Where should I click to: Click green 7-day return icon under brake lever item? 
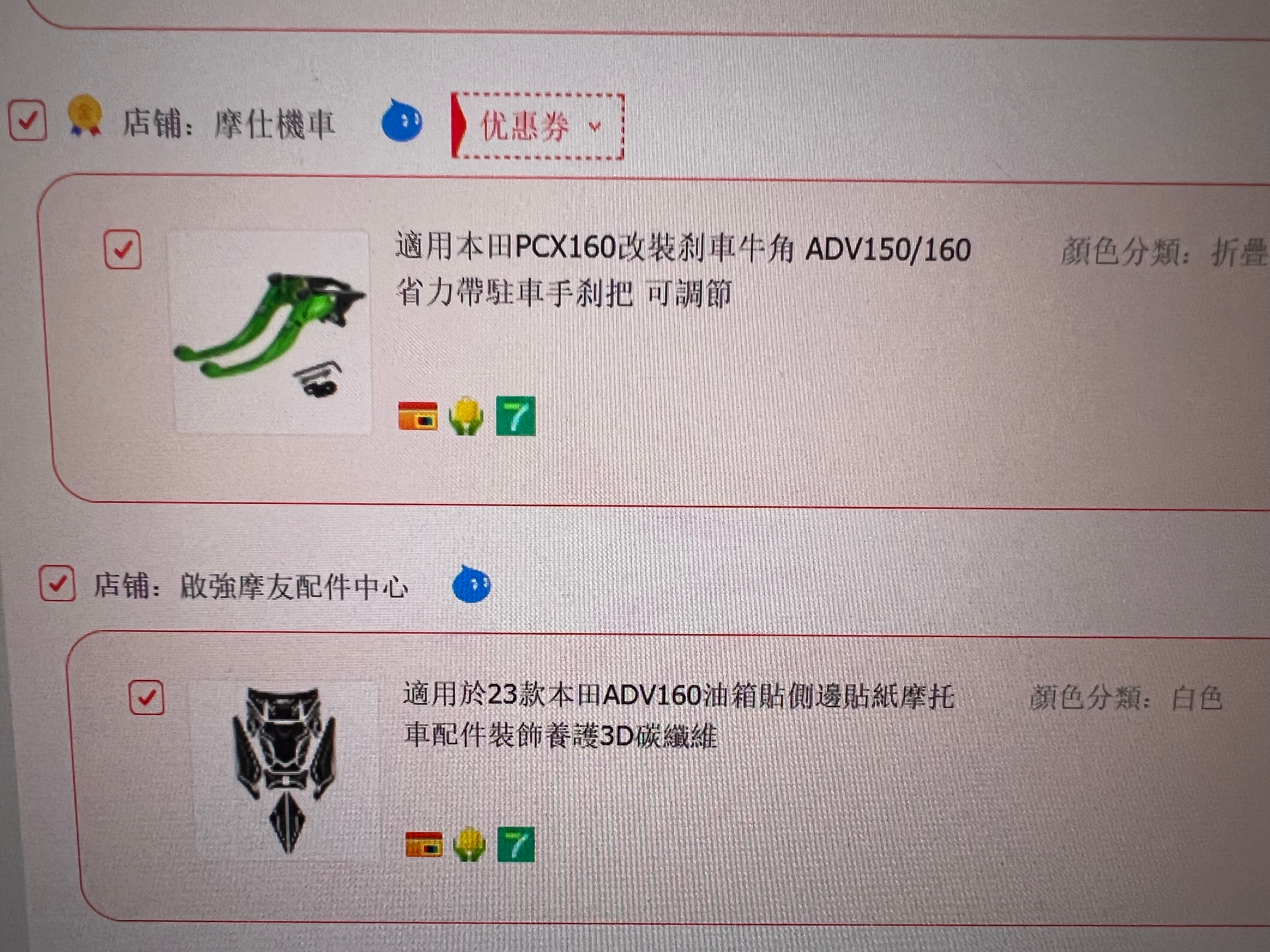pyautogui.click(x=515, y=416)
